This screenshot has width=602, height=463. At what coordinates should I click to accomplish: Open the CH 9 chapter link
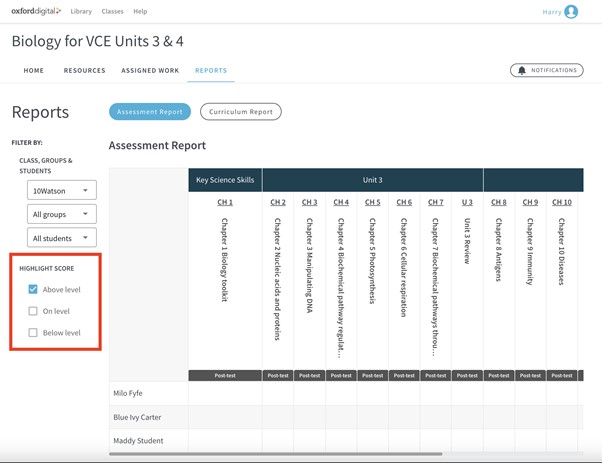pyautogui.click(x=530, y=202)
